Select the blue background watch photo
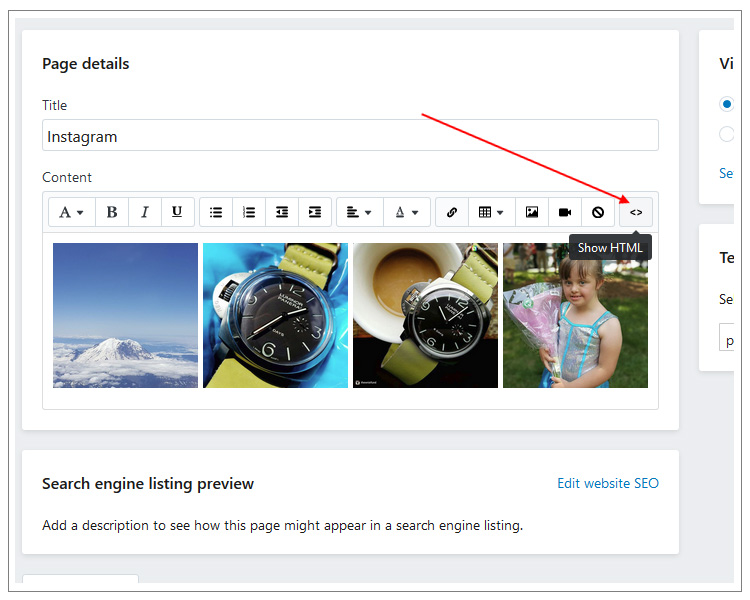Screen dimensions: 750x600 click(276, 315)
